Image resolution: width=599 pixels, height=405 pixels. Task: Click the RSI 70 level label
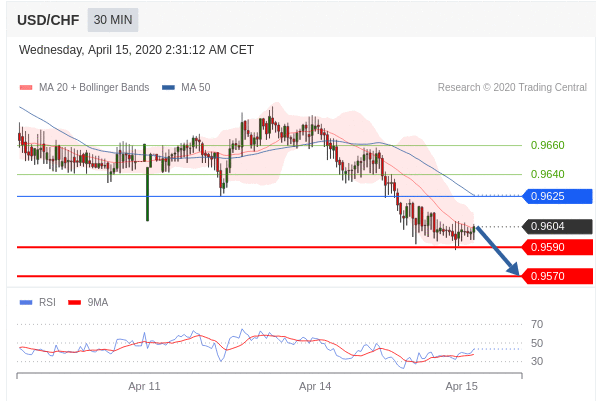coord(537,324)
